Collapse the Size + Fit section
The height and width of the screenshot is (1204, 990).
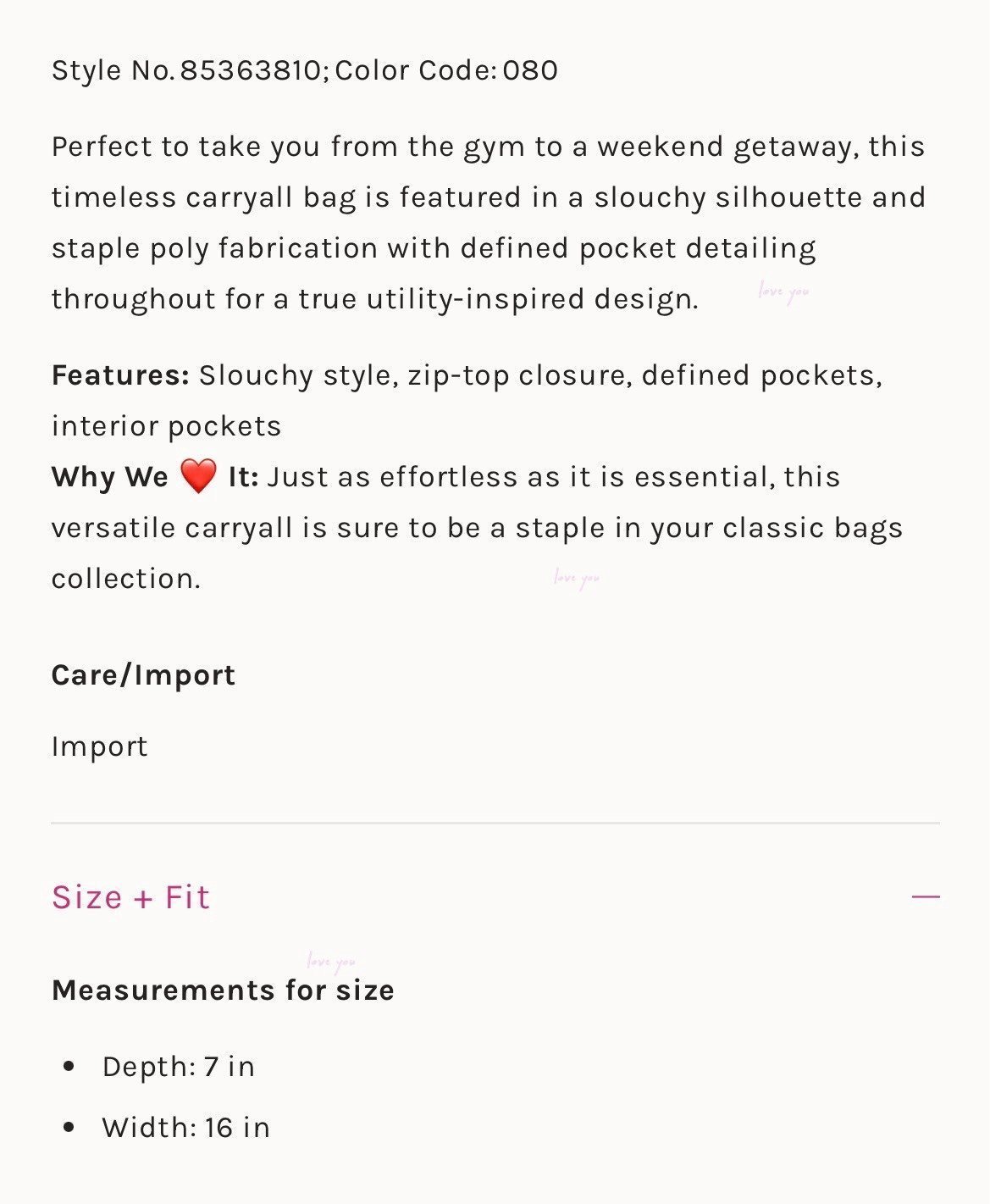(x=495, y=896)
